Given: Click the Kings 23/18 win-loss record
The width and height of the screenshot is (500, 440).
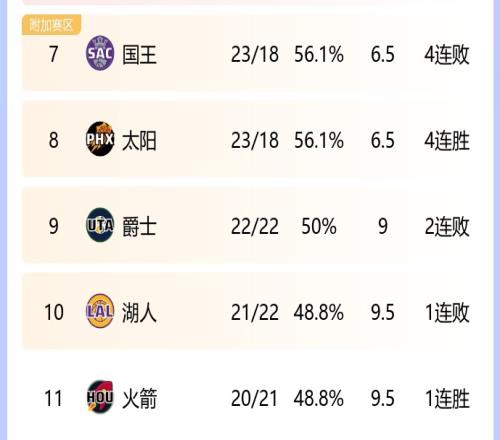Looking at the screenshot, I should [255, 54].
